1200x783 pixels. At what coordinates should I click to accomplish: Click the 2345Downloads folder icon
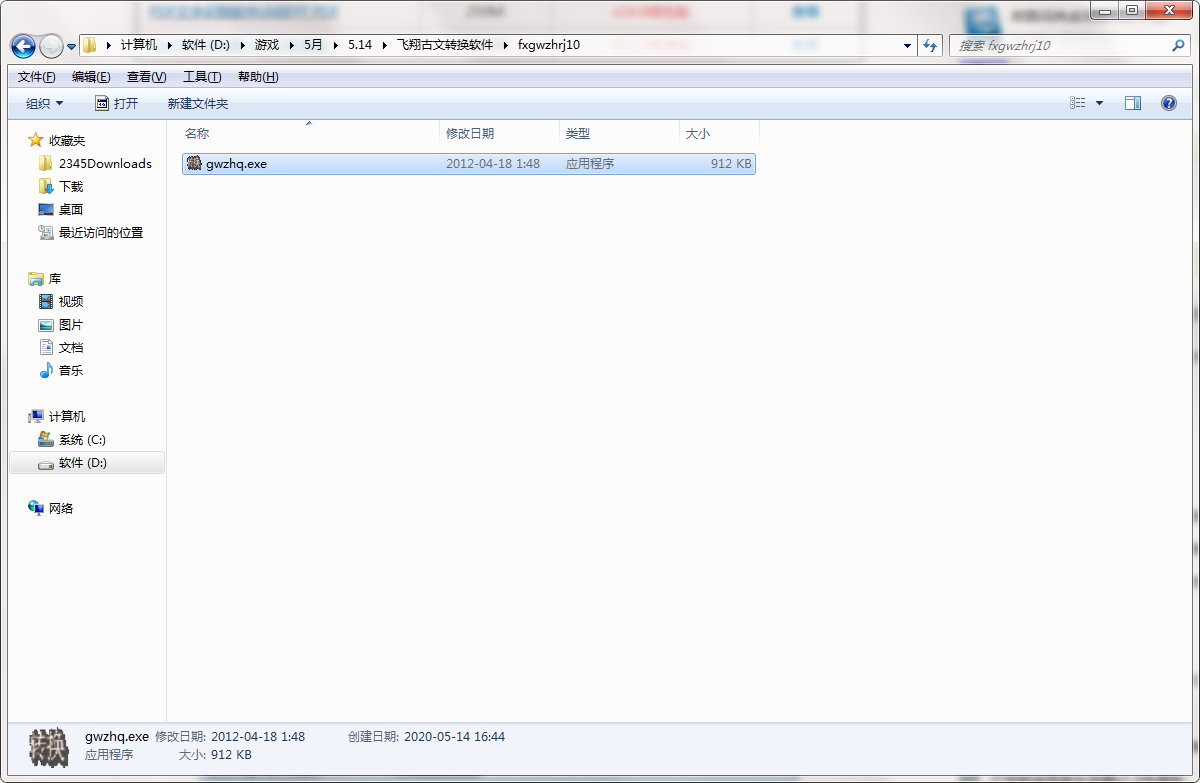click(x=45, y=163)
